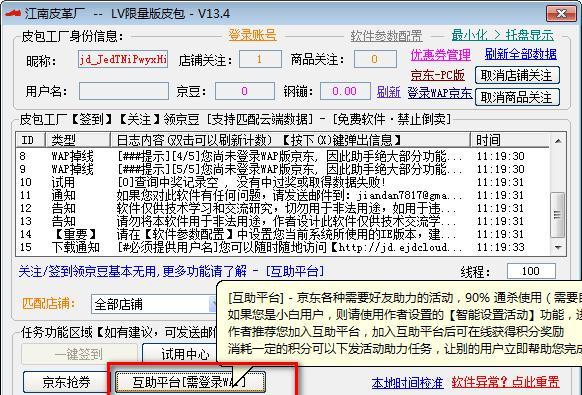Close the 江南皮革厂 window

(561, 13)
